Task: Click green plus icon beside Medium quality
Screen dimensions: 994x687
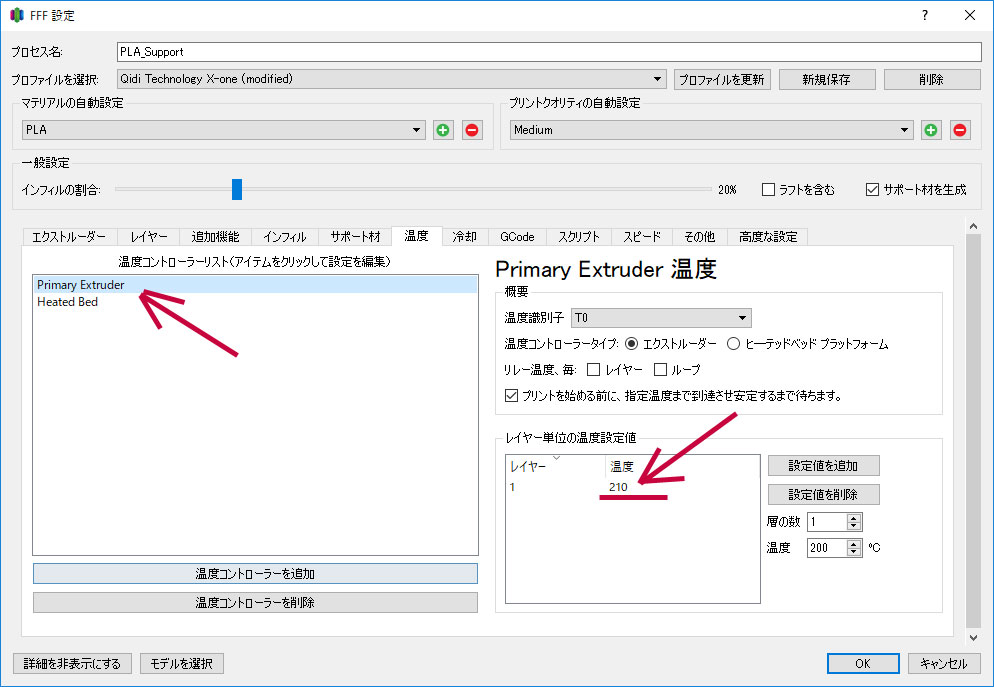Action: click(931, 130)
